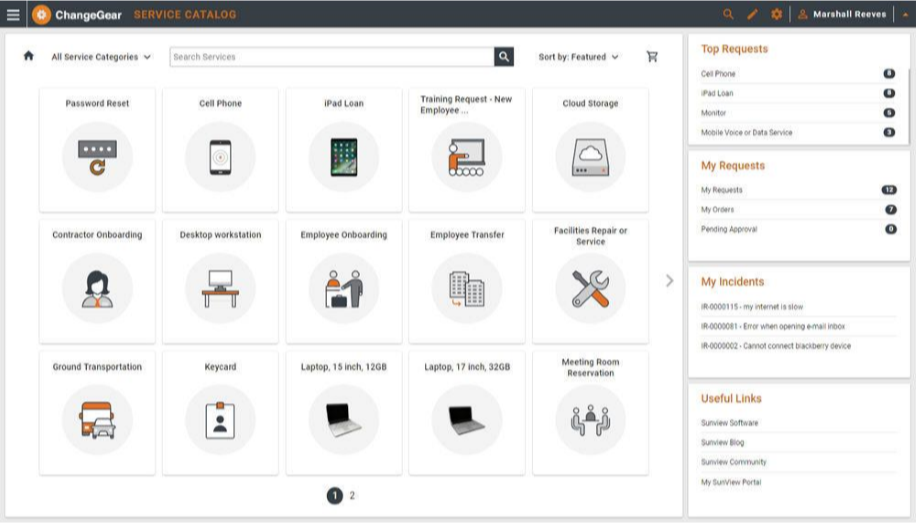The height and width of the screenshot is (523, 918).
Task: Open Mobile Voice or Data Service request
Action: pos(746,133)
